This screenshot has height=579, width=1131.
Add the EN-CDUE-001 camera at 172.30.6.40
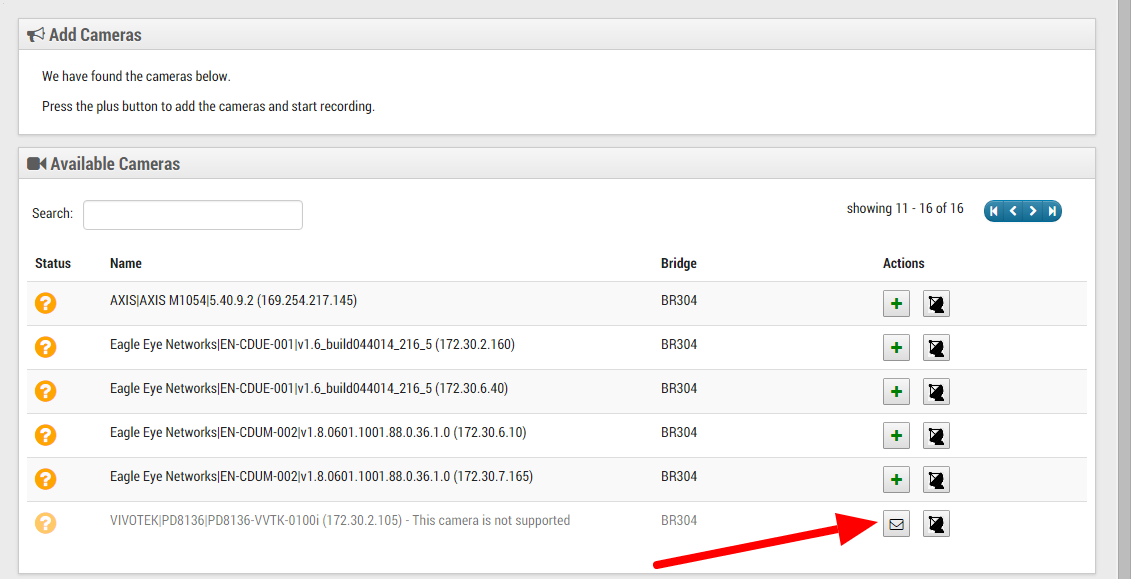pyautogui.click(x=896, y=392)
